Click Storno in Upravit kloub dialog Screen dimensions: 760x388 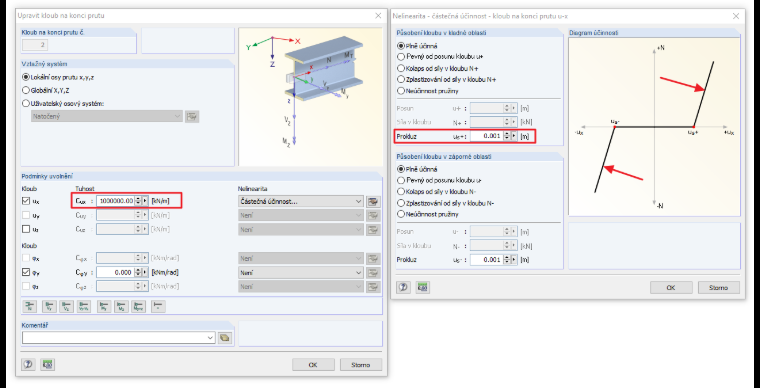[x=361, y=365]
